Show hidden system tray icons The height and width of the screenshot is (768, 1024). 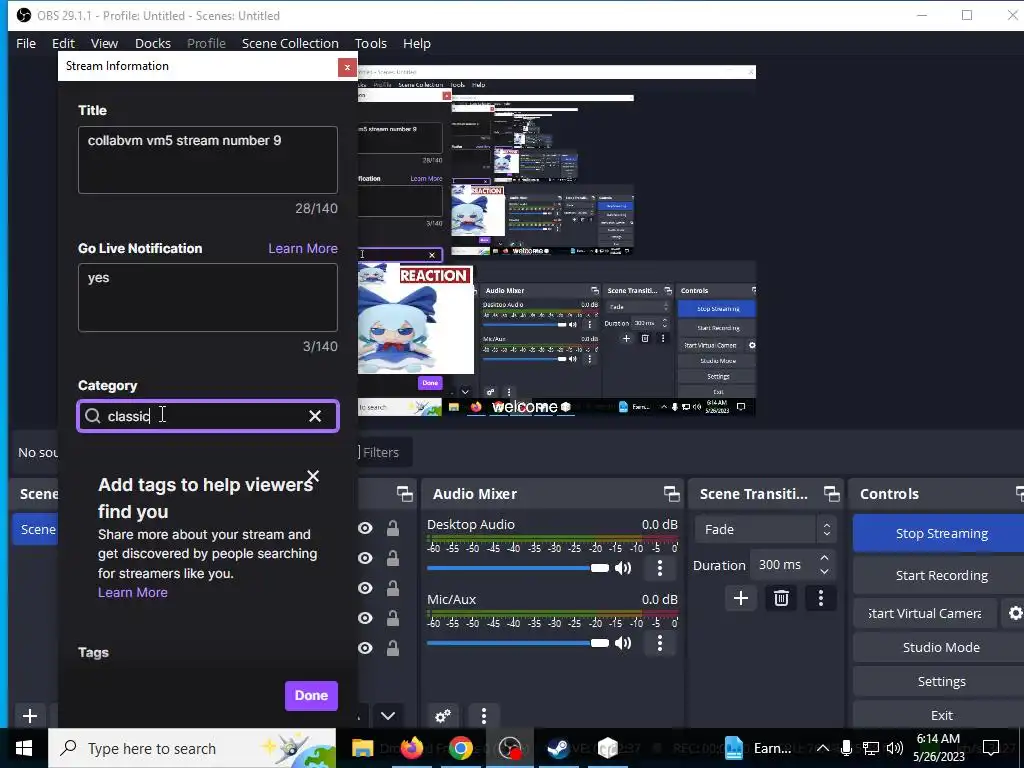tap(823, 748)
